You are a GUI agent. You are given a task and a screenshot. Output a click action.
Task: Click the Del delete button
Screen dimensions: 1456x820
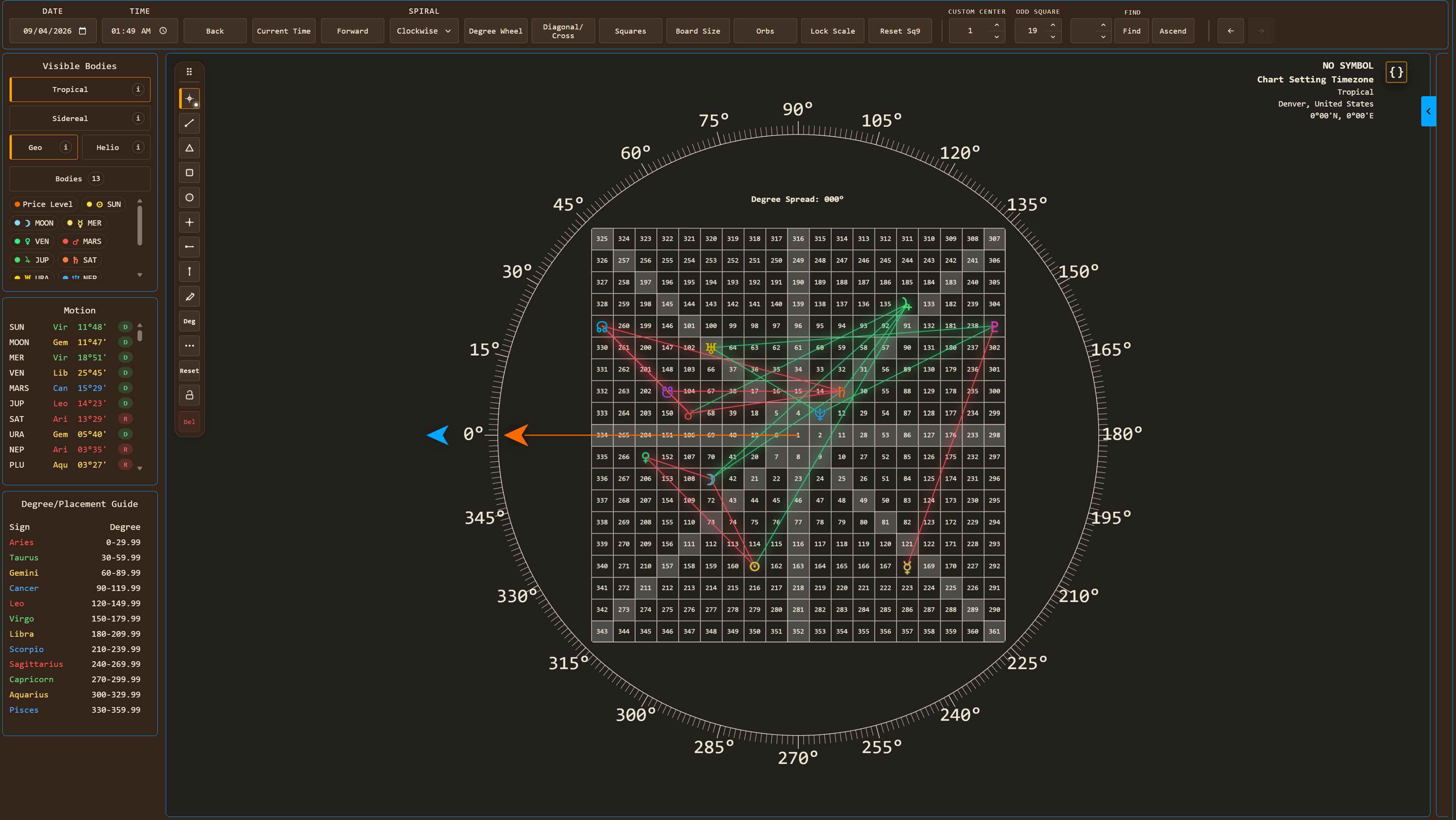pyautogui.click(x=189, y=422)
